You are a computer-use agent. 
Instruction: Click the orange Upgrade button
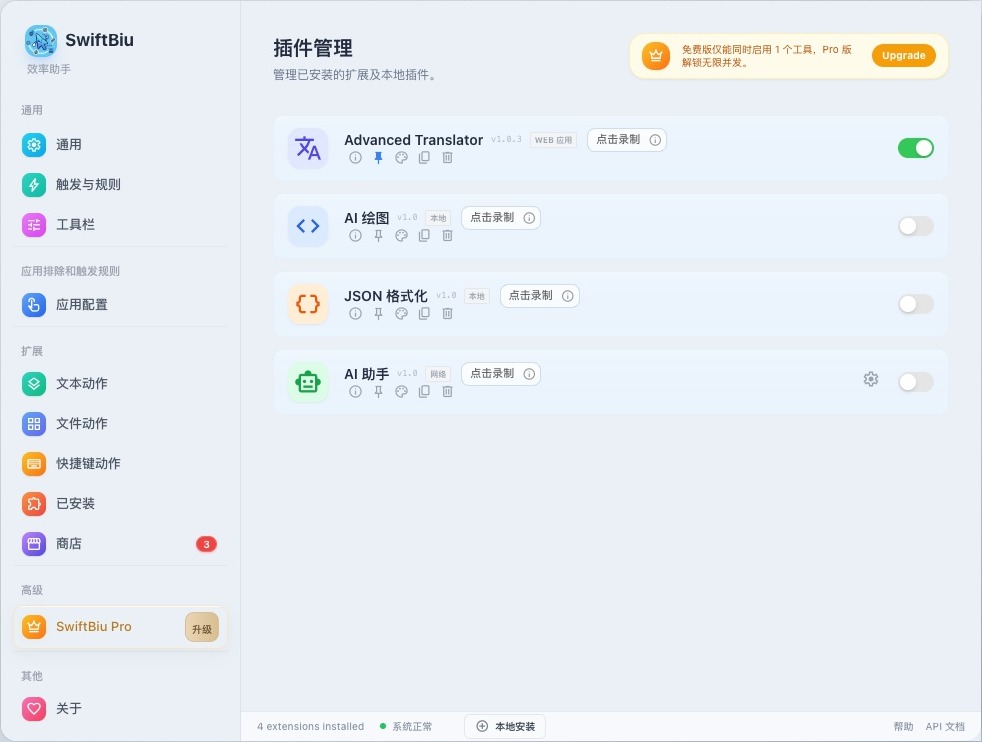pos(904,55)
